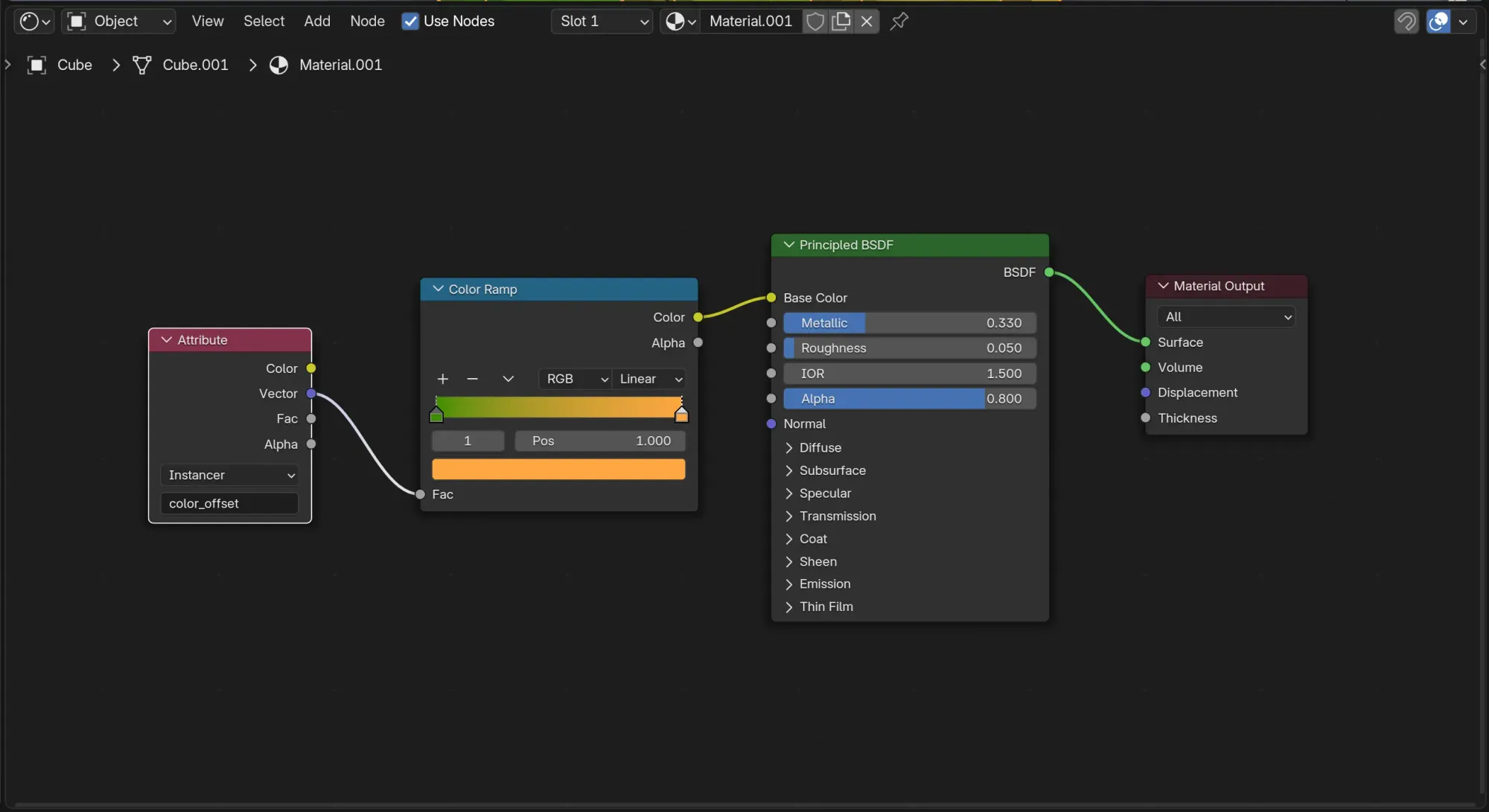Click the Attribute Fac output socket
1489x812 pixels.
click(x=311, y=419)
